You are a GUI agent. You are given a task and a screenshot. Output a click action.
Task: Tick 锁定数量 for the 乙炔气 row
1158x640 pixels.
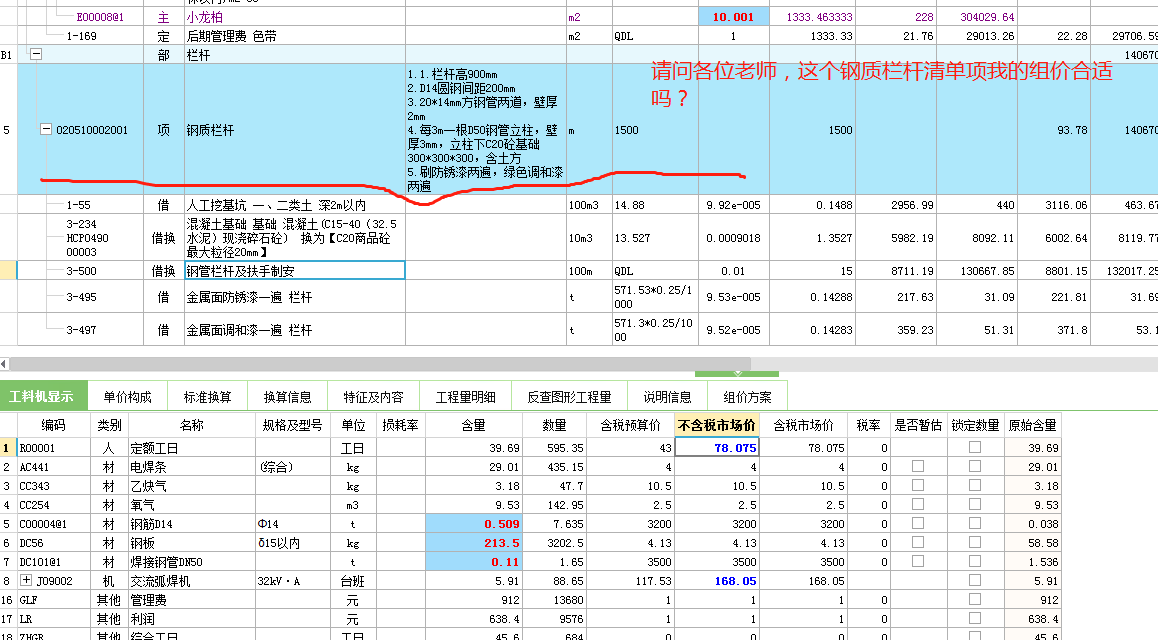point(975,486)
